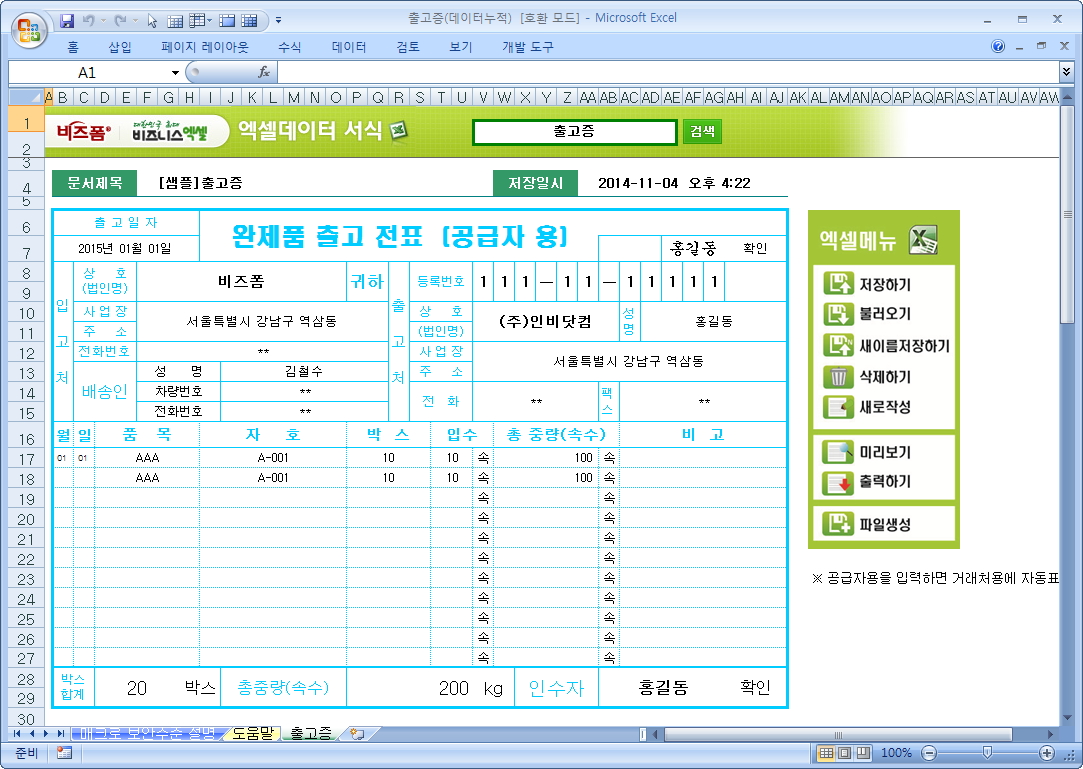The width and height of the screenshot is (1083, 769).
Task: Click the 삭제하기 trash button
Action: pyautogui.click(x=883, y=377)
